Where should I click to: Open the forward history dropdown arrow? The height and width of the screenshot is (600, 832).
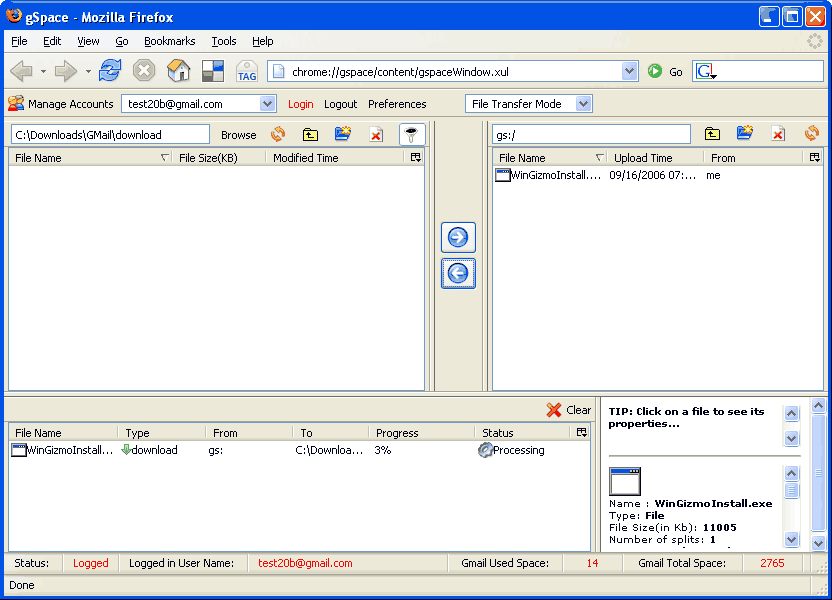[88, 72]
